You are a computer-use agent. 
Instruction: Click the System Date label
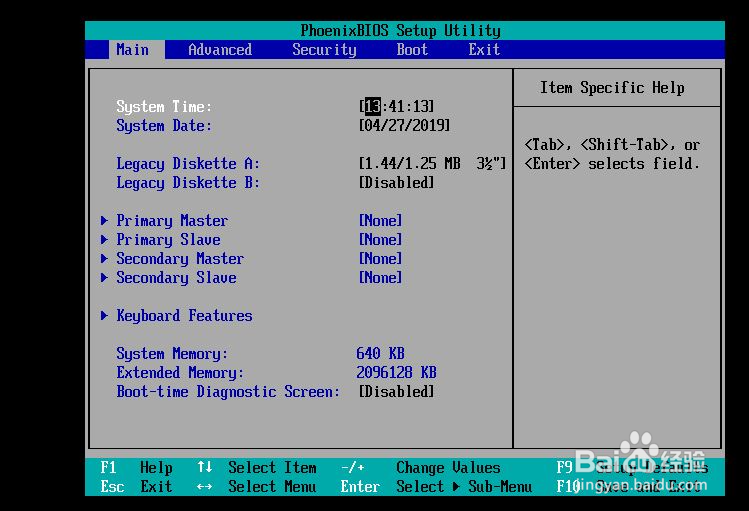(x=164, y=126)
